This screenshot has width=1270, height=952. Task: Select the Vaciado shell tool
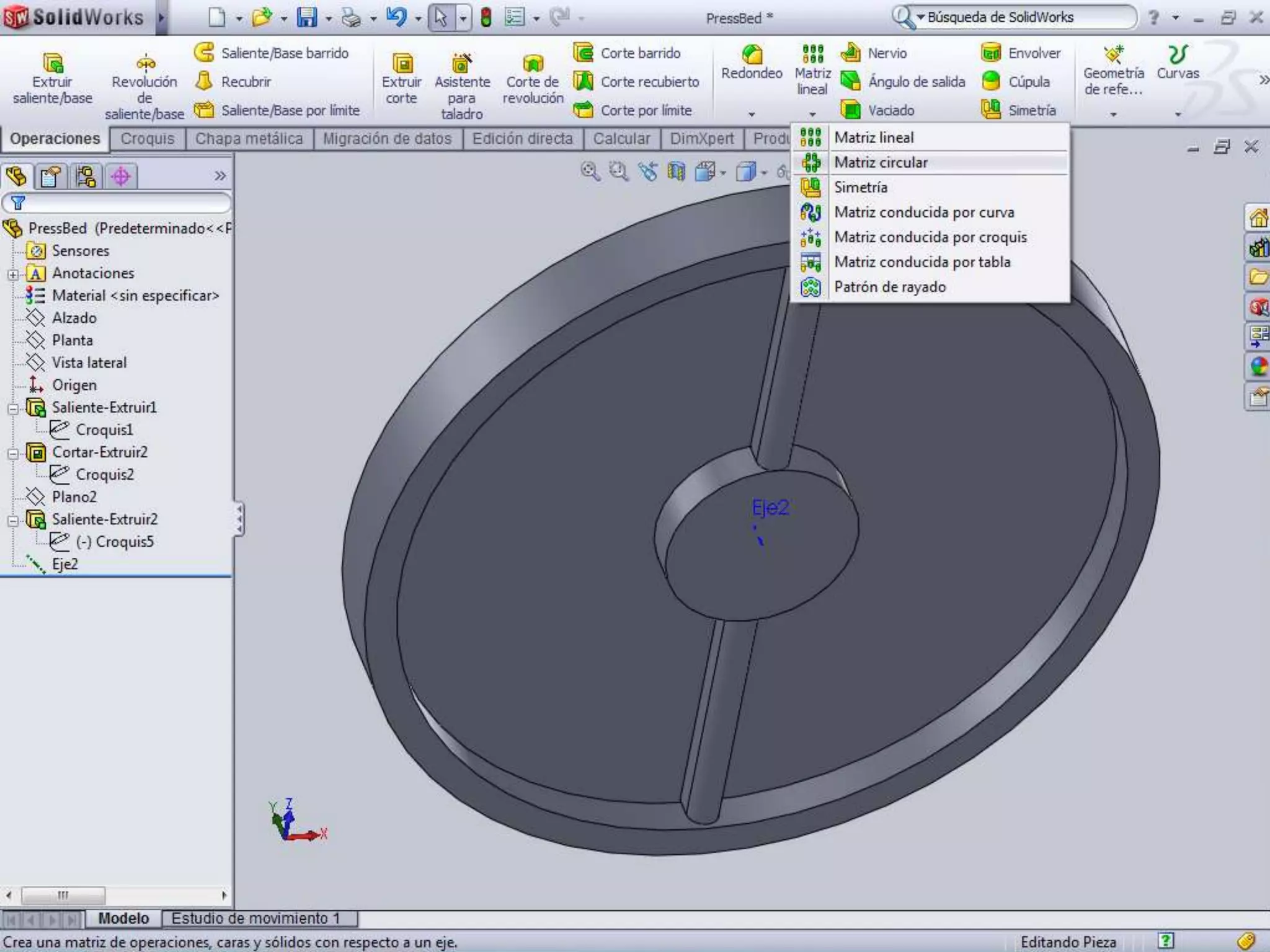(851, 110)
